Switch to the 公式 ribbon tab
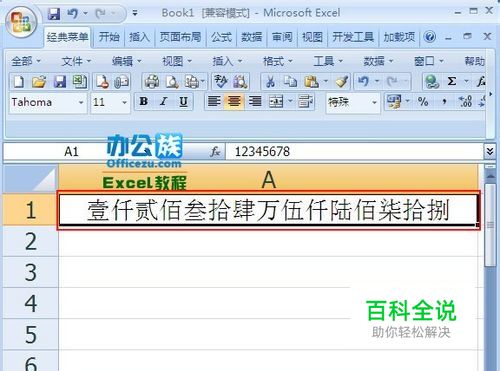This screenshot has height=371, width=500. [x=221, y=37]
